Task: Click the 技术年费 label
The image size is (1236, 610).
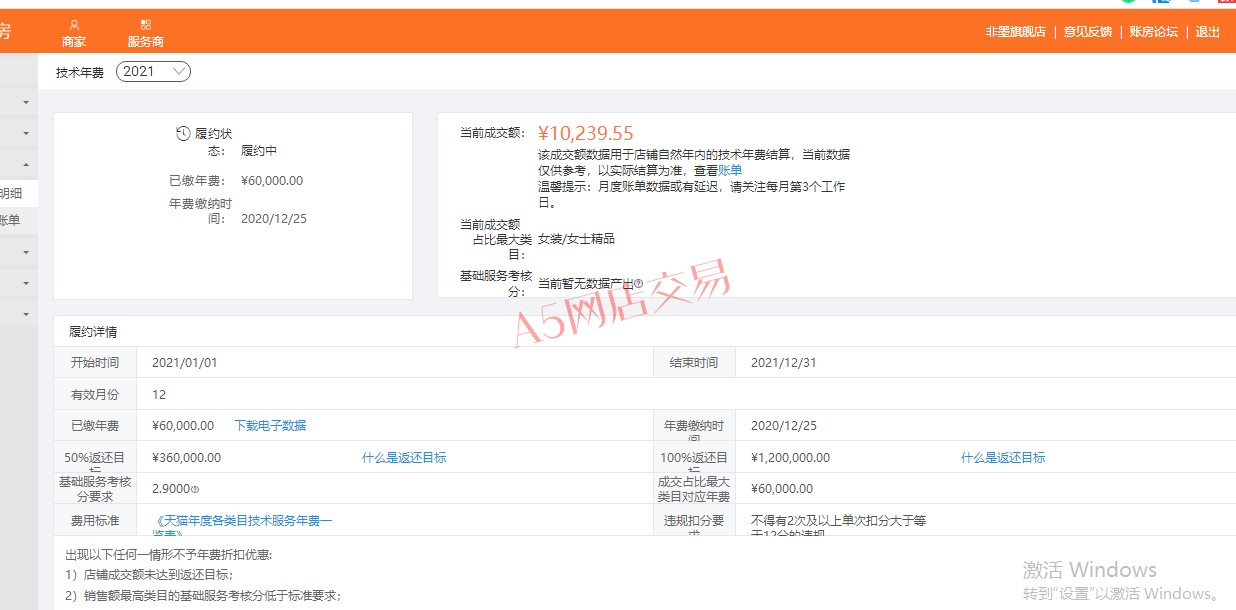Action: (80, 73)
